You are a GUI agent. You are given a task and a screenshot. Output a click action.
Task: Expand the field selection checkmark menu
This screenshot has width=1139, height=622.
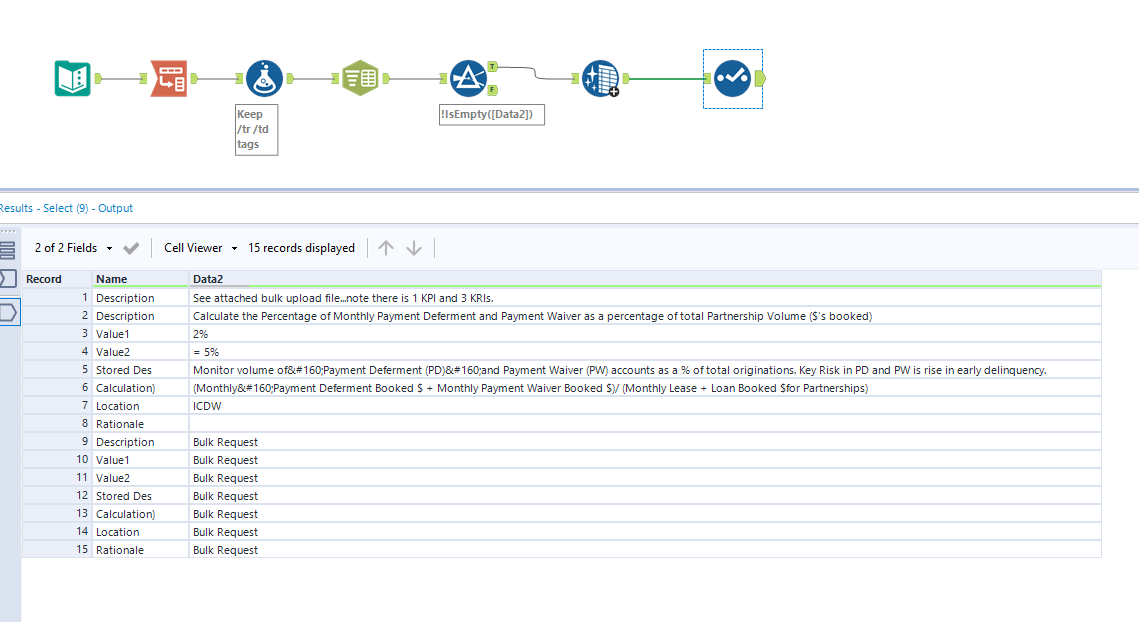click(x=129, y=247)
